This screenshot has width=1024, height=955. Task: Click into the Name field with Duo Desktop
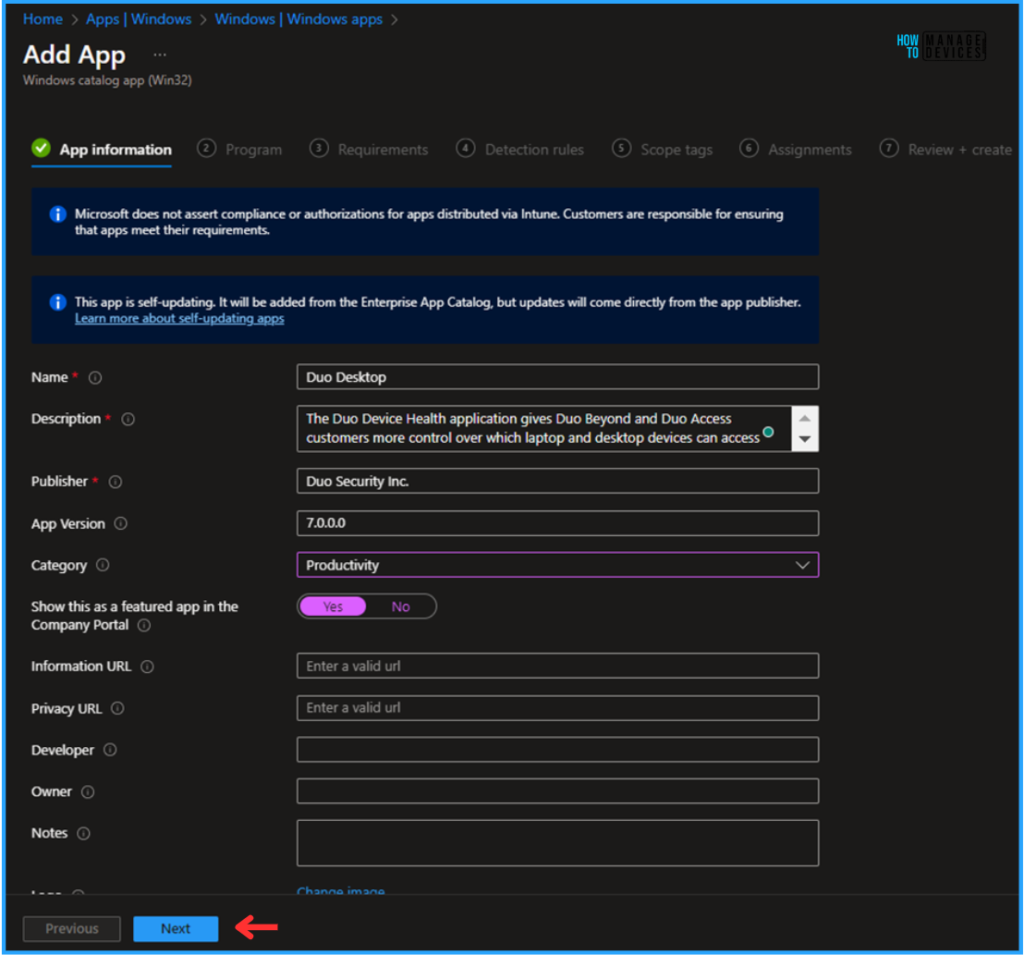click(558, 377)
